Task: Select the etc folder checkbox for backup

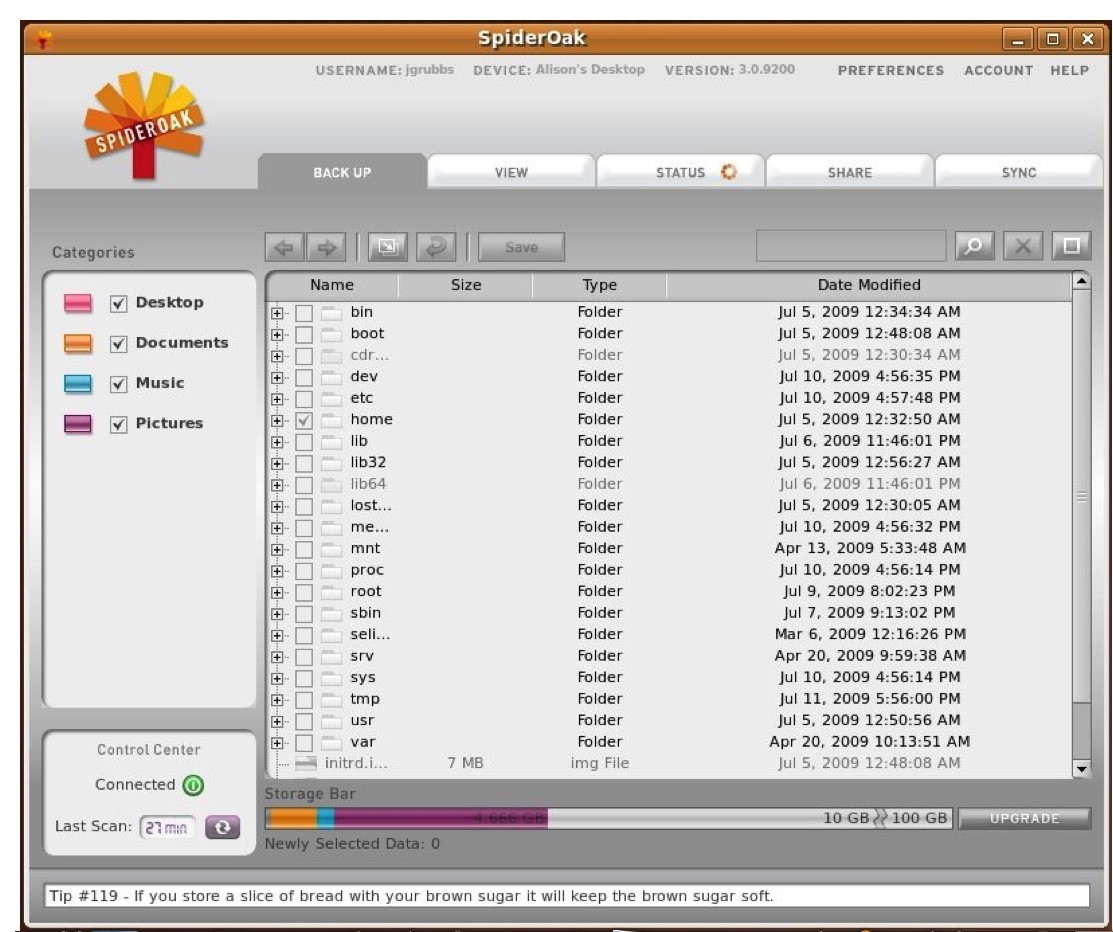Action: [x=304, y=399]
